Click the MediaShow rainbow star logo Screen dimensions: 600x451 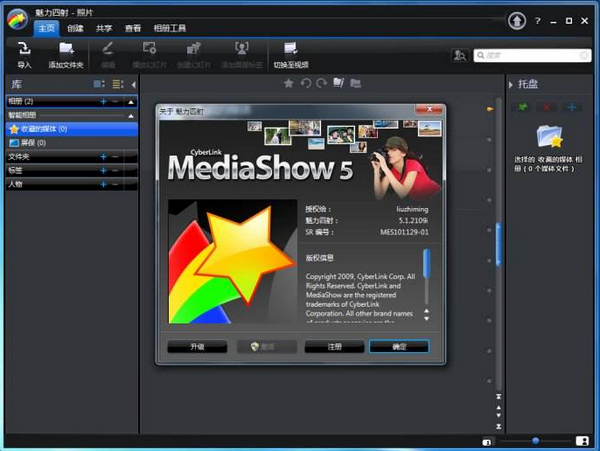pos(17,19)
